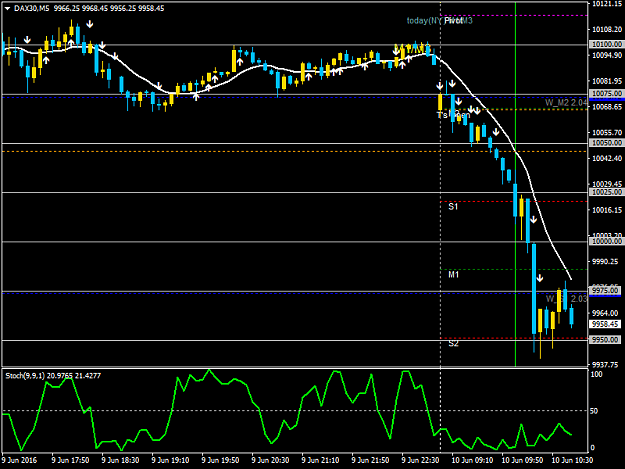The width and height of the screenshot is (625, 469).
Task: Click the 9 Jun 21:10 time label
Action: pyautogui.click(x=320, y=460)
